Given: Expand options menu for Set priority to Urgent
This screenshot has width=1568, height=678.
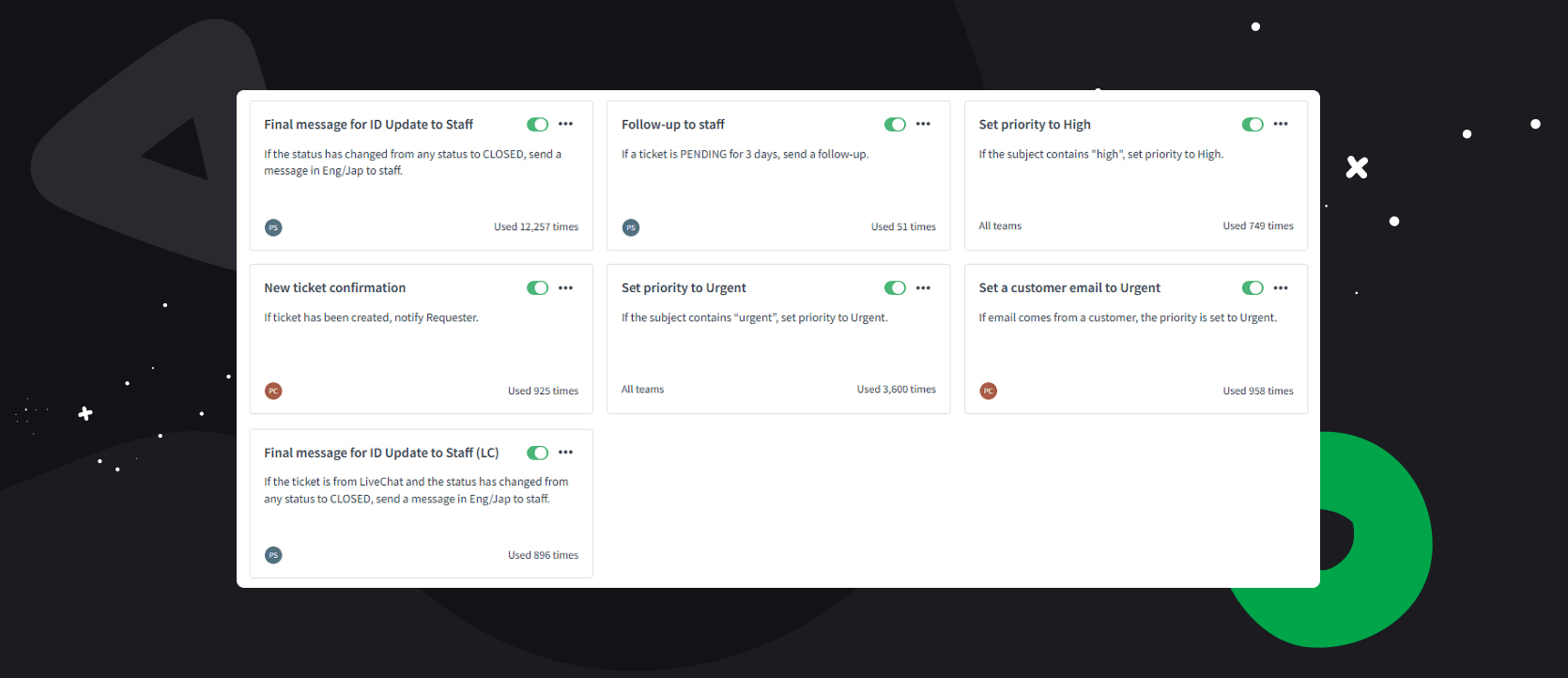Looking at the screenshot, I should tap(923, 288).
